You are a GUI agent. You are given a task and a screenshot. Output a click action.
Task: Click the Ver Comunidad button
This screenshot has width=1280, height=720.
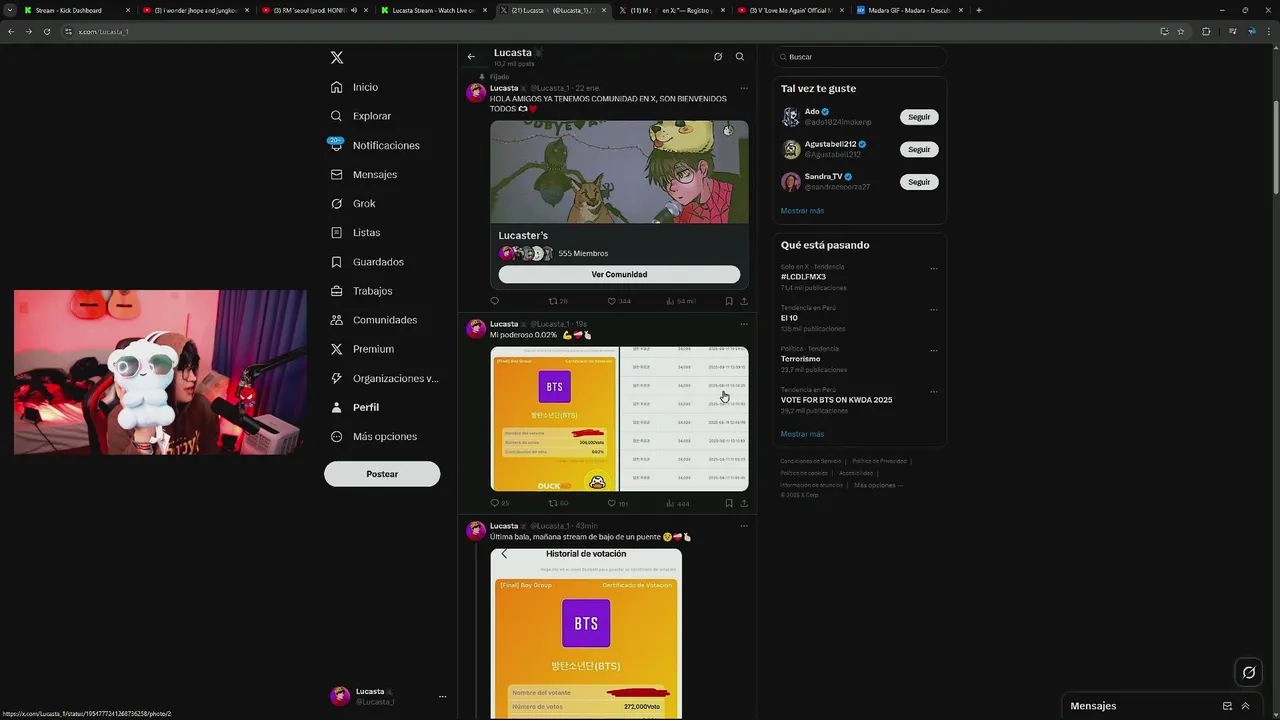[x=619, y=274]
